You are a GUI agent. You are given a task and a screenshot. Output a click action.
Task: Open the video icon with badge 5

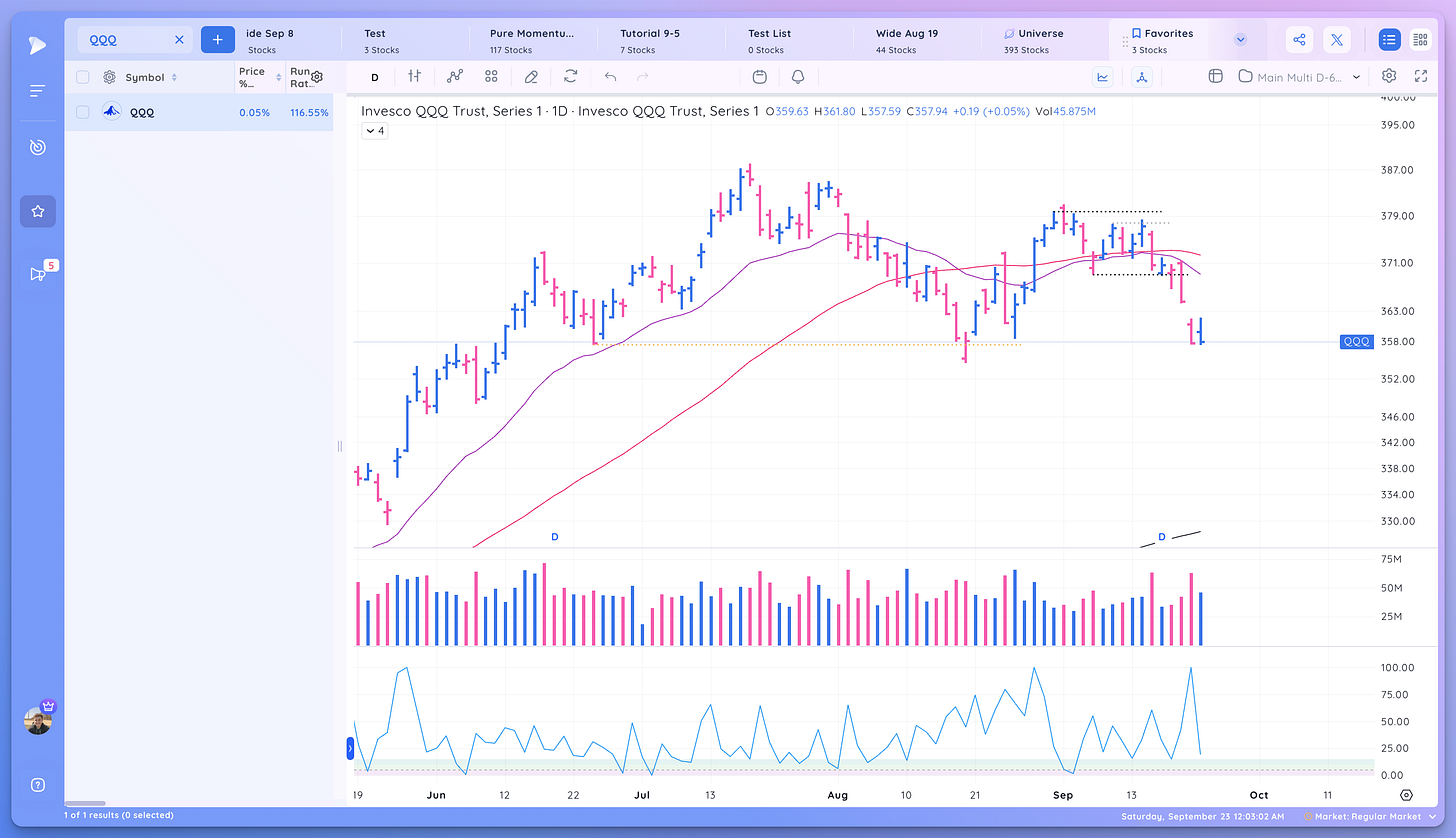click(38, 273)
